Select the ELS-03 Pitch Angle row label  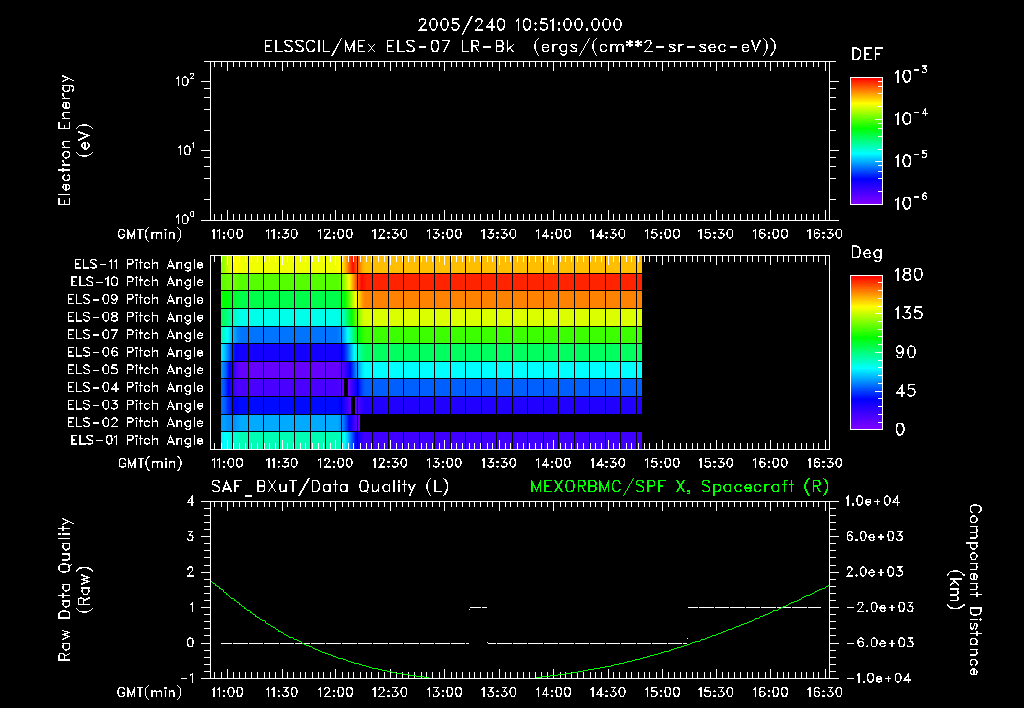coord(136,405)
